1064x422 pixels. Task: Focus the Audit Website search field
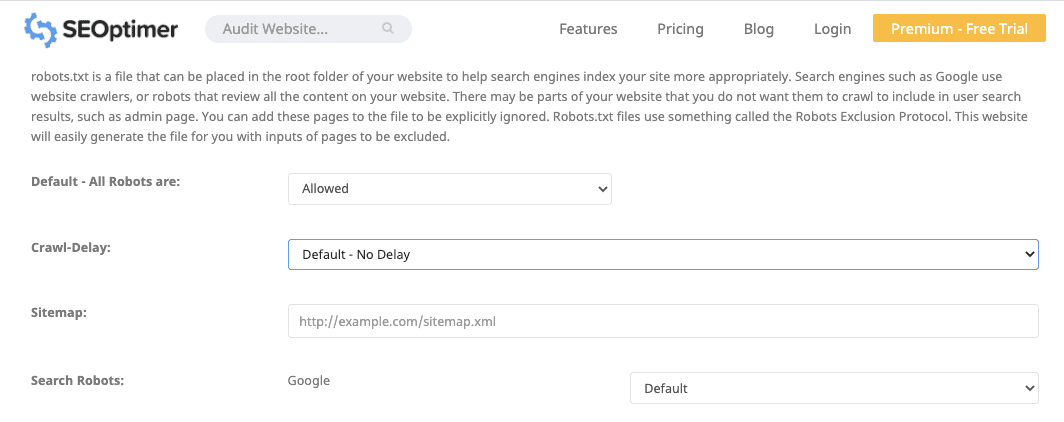click(295, 29)
